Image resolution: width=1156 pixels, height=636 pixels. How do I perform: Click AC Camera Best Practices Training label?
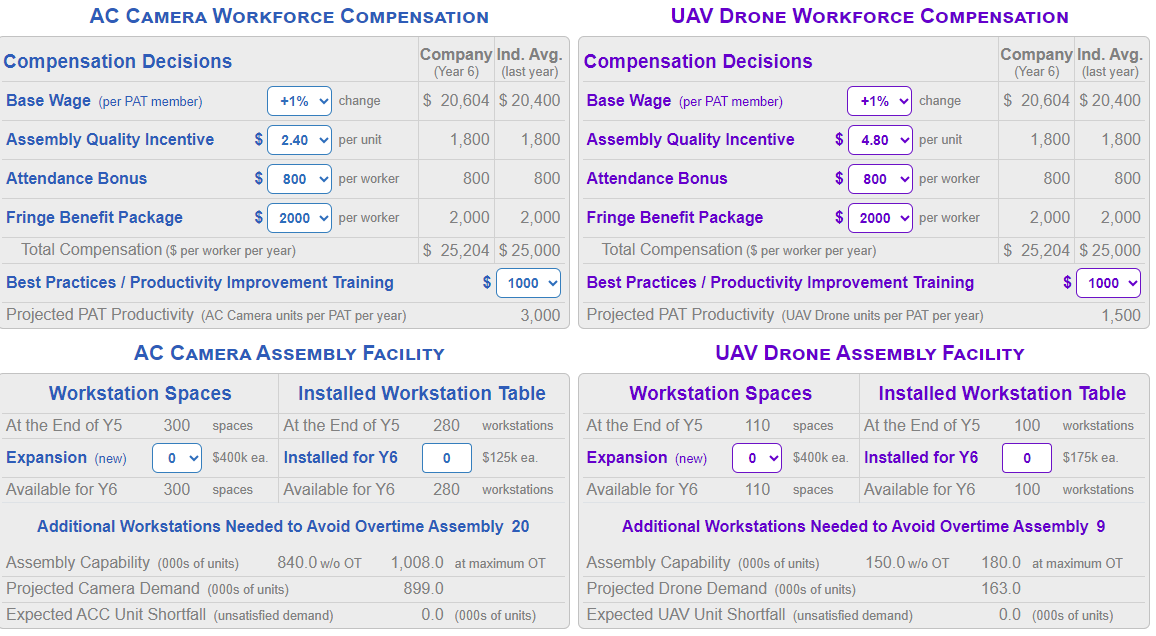pyautogui.click(x=200, y=282)
